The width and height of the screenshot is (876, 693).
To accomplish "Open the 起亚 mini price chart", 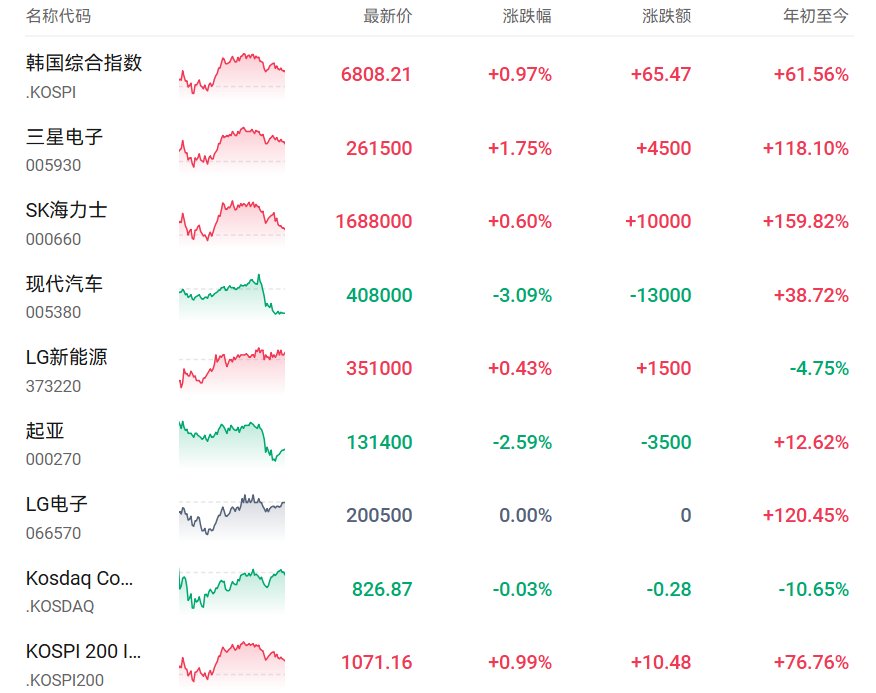I will [x=232, y=443].
